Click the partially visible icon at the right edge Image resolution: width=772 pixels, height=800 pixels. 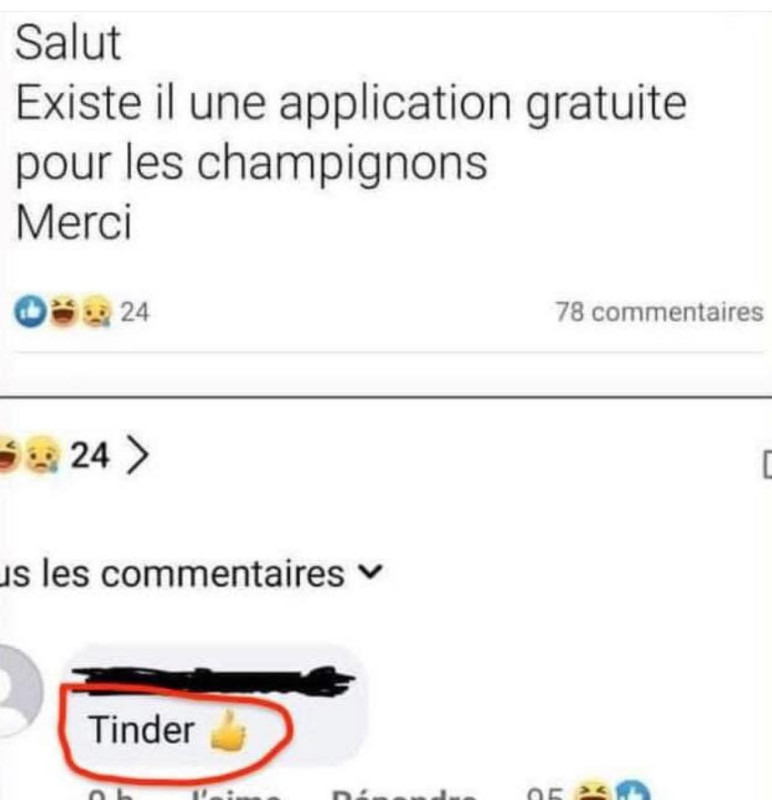click(x=767, y=464)
